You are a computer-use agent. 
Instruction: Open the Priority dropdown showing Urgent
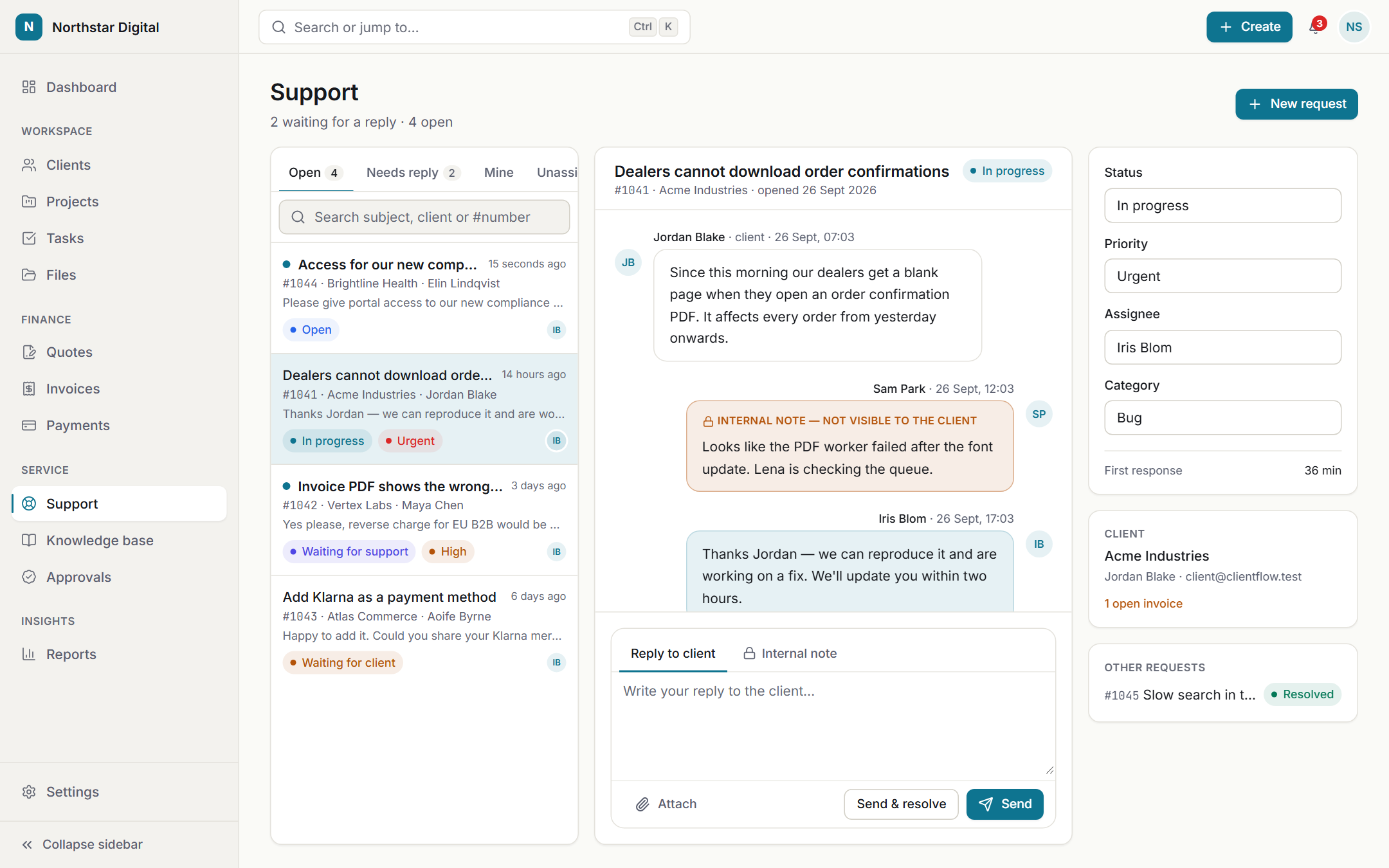1222,276
